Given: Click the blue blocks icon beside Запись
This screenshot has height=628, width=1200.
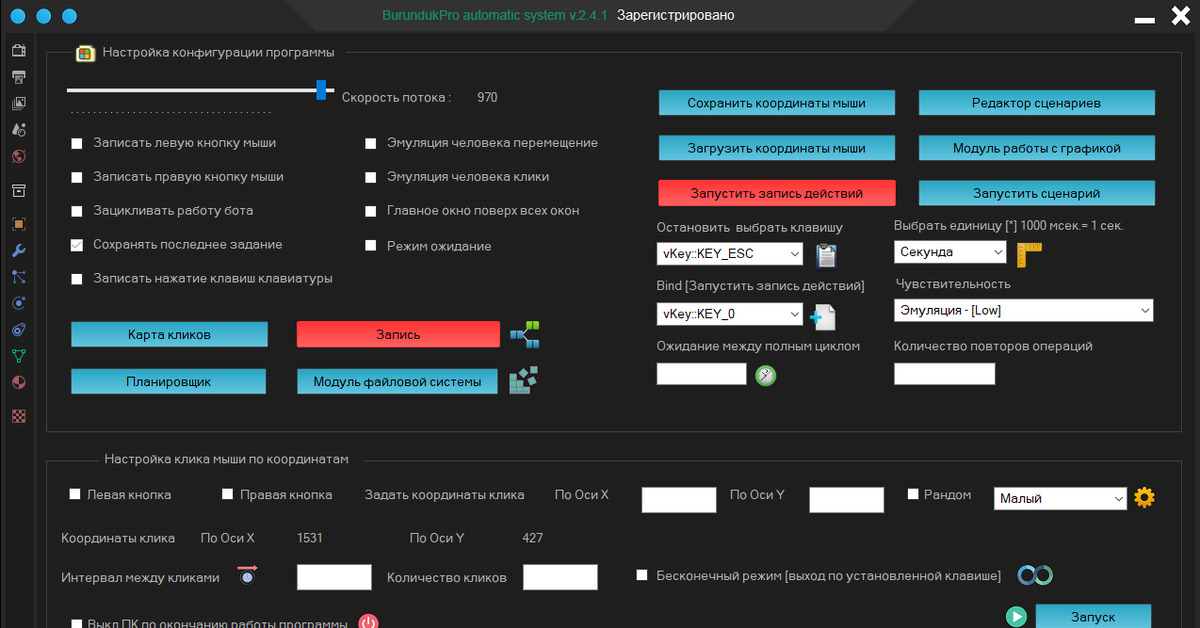Looking at the screenshot, I should pos(524,335).
